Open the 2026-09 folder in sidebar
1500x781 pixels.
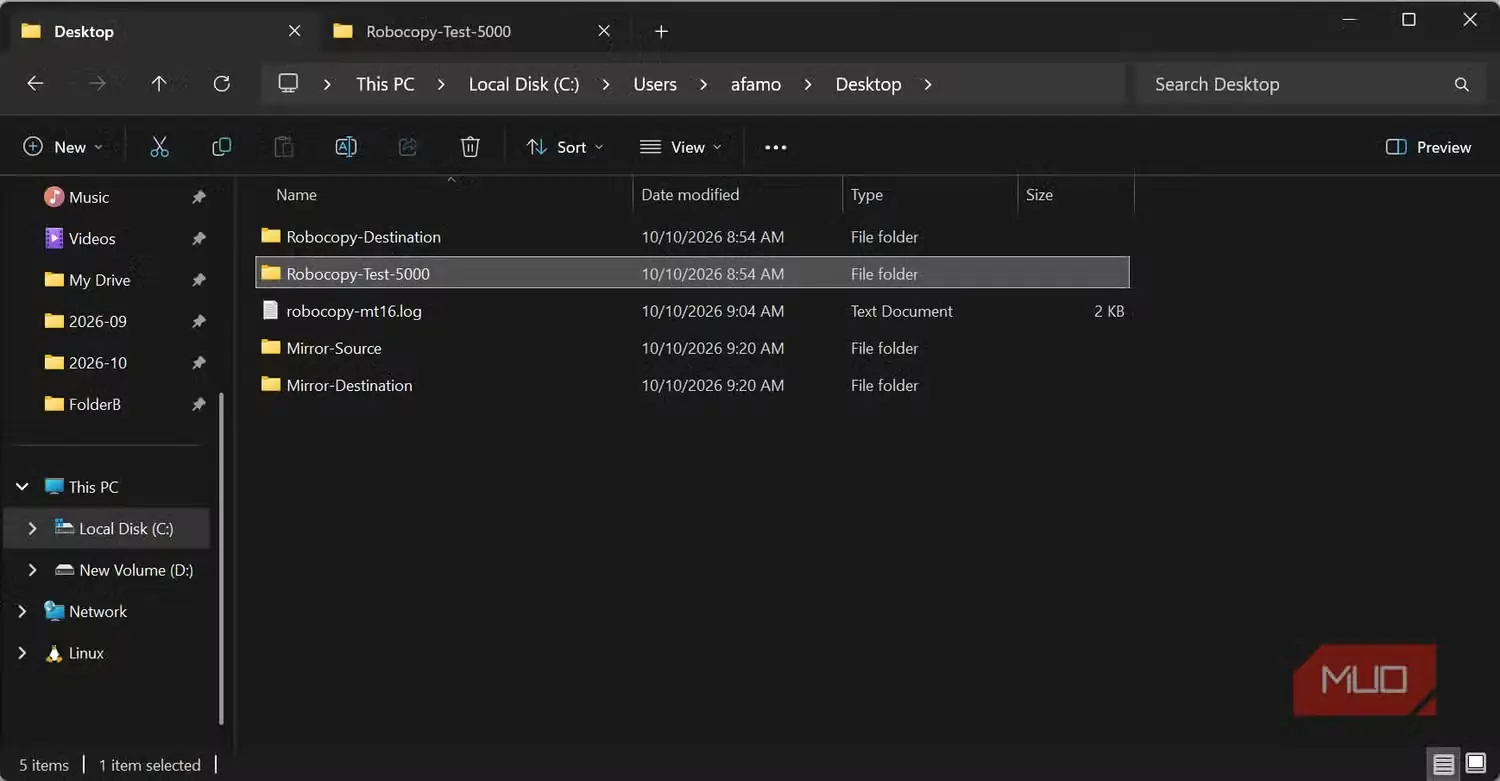pos(98,322)
